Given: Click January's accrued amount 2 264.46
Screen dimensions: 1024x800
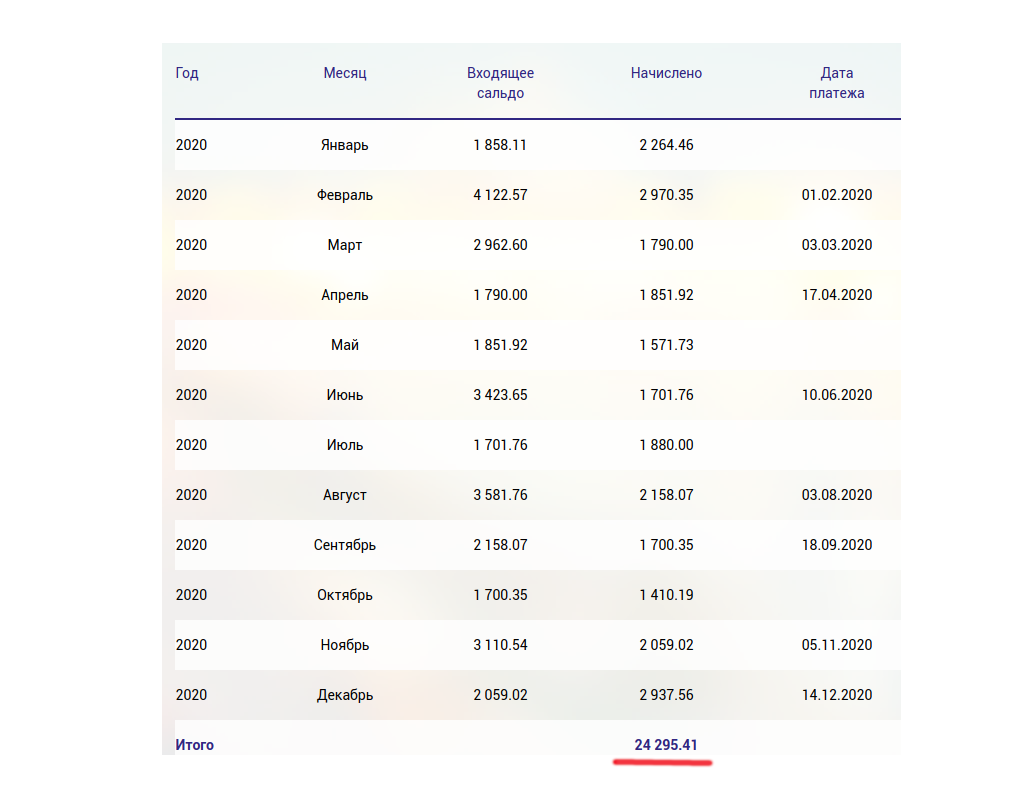Looking at the screenshot, I should pyautogui.click(x=666, y=145).
